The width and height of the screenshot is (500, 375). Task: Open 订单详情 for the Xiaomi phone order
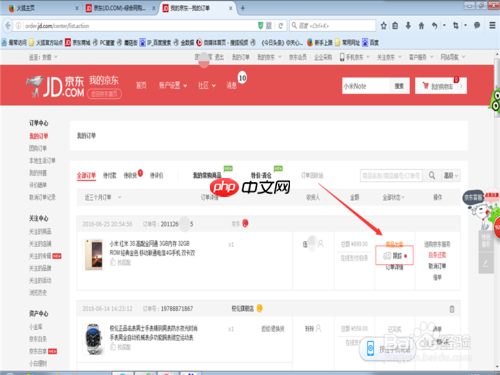pyautogui.click(x=394, y=268)
